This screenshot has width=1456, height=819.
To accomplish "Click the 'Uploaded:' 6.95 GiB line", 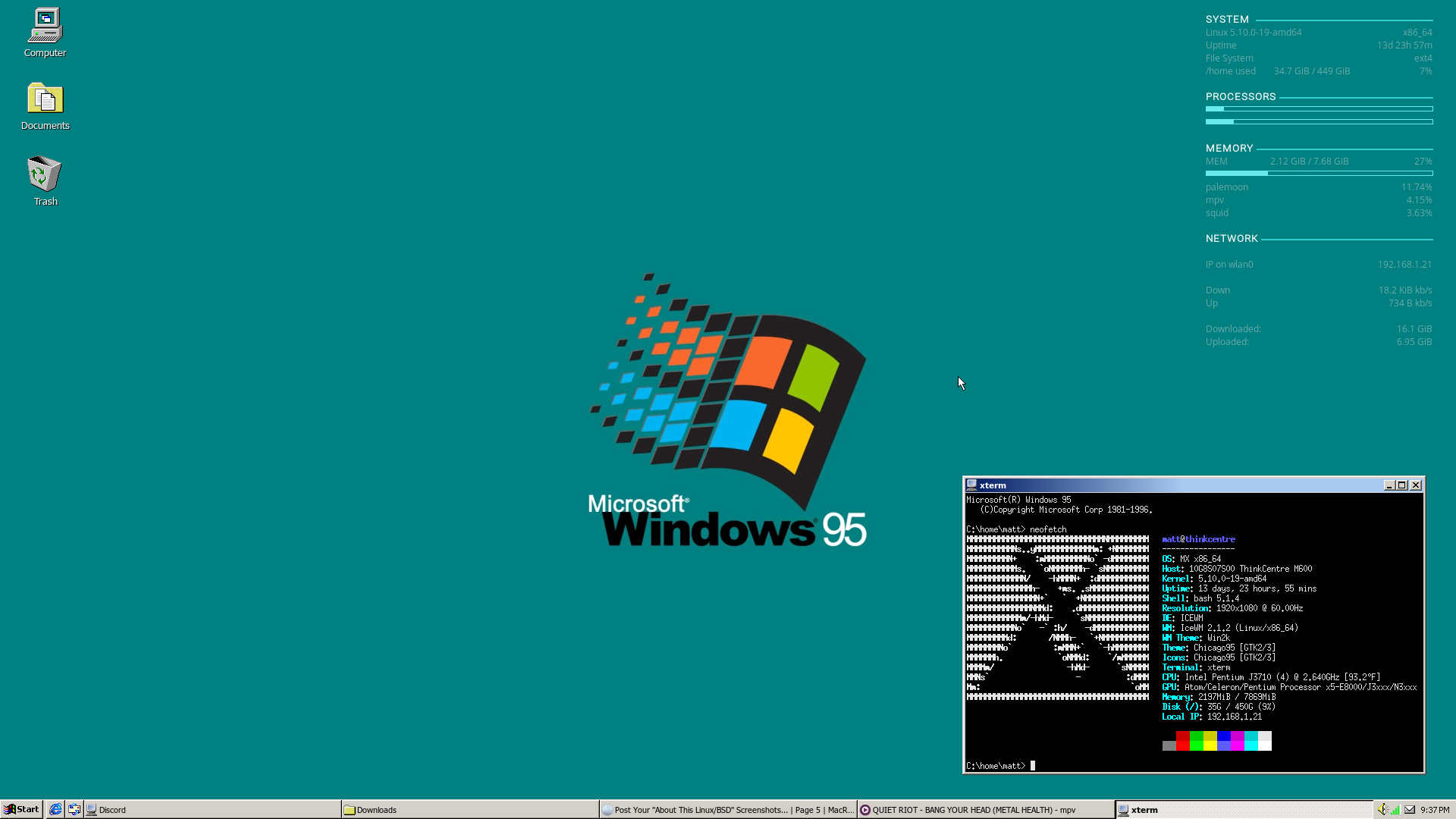I will pos(1319,342).
